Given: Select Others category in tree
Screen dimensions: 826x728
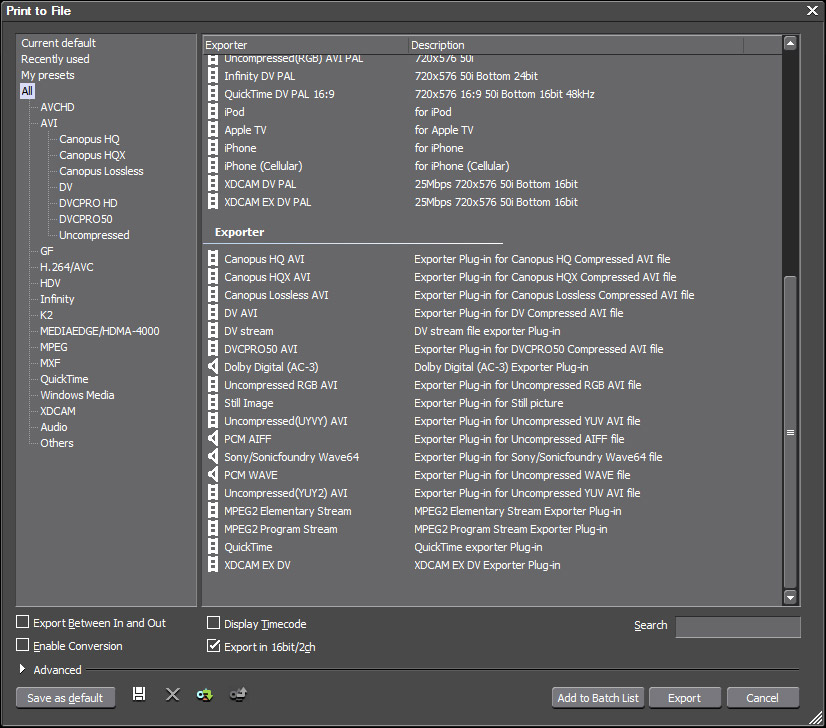Looking at the screenshot, I should point(57,443).
